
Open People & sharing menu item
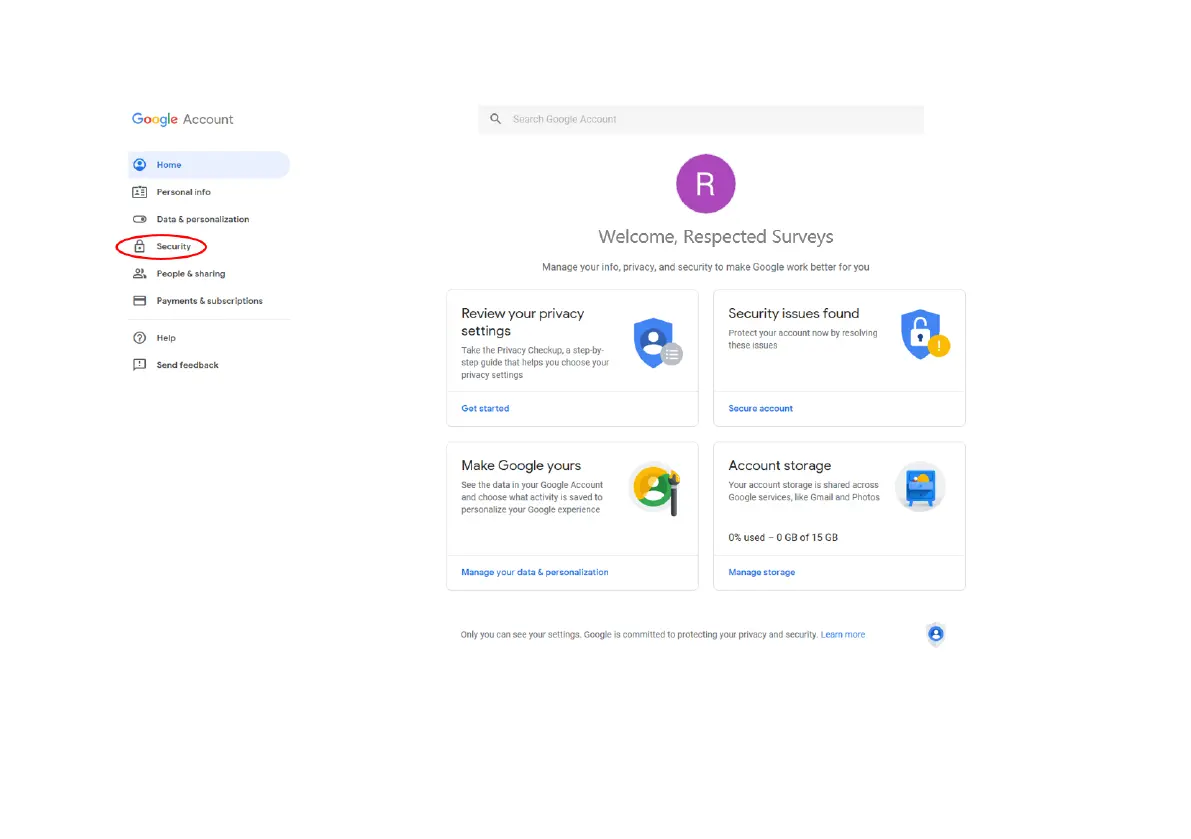209,273
